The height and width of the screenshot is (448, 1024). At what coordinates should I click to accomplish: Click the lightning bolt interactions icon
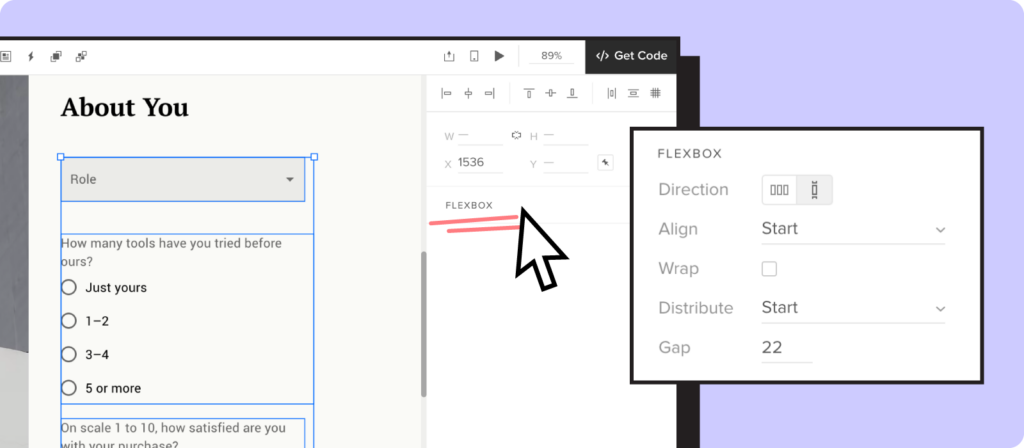[31, 56]
